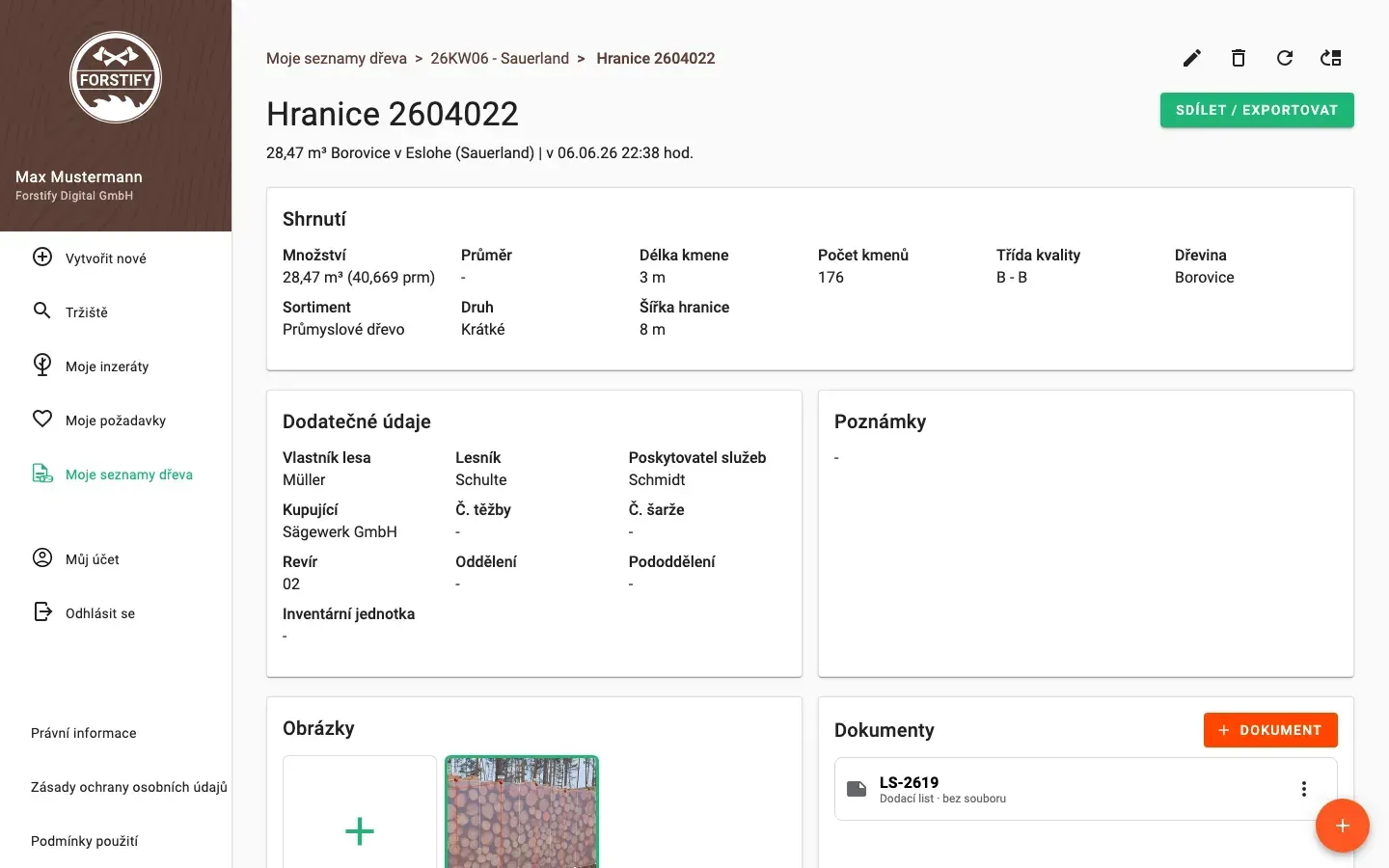Click the person icon for Můj účet
The width and height of the screenshot is (1389, 868).
(42, 558)
